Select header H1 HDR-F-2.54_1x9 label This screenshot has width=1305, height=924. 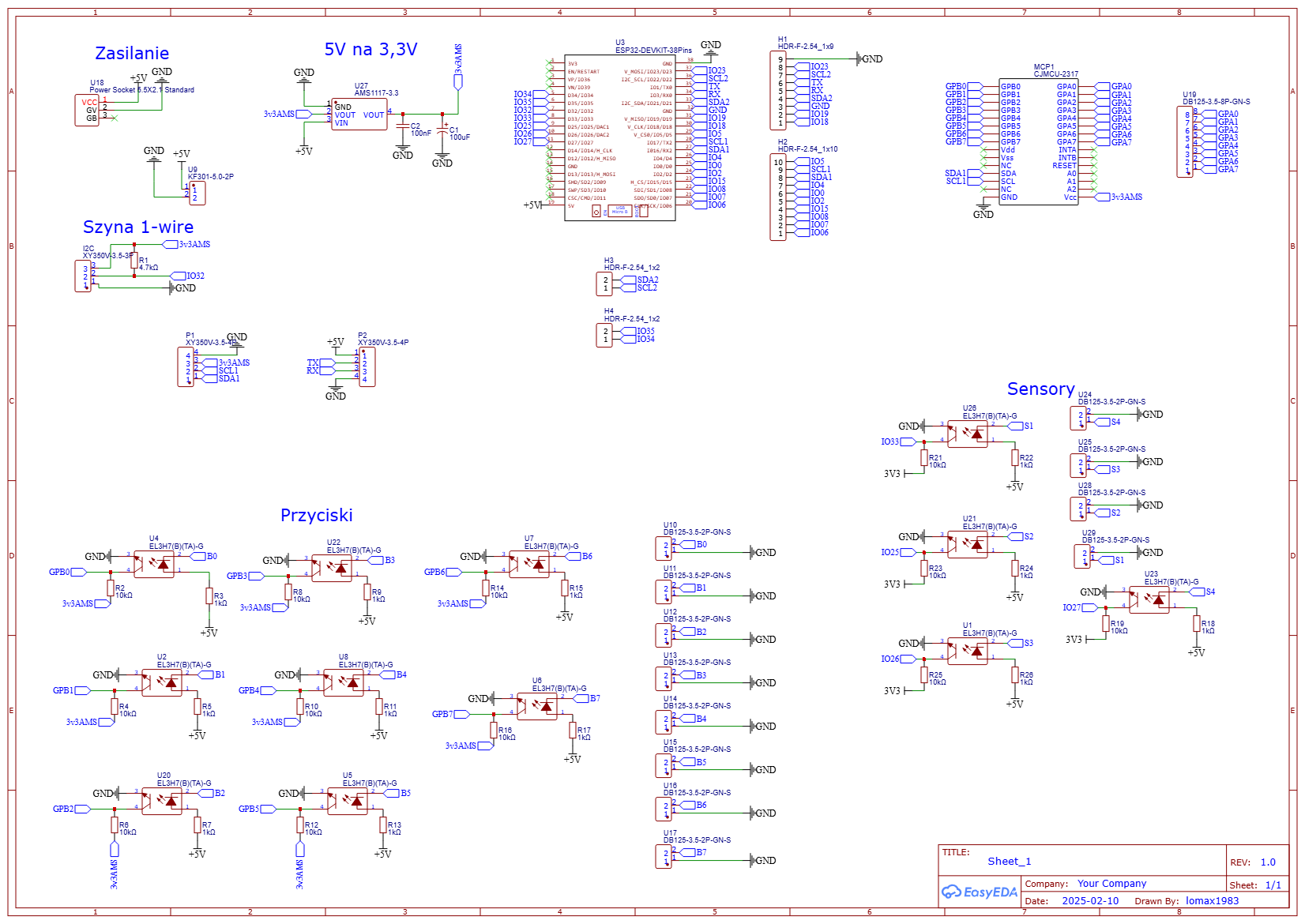805,43
